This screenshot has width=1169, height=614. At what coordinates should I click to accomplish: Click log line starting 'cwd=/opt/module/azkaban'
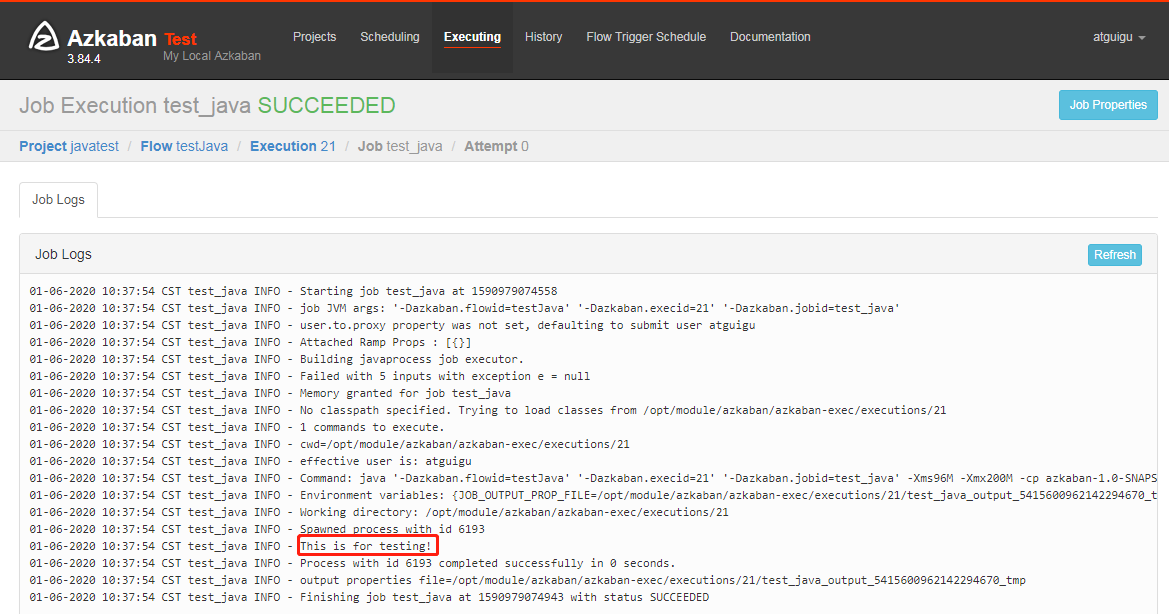tap(330, 445)
